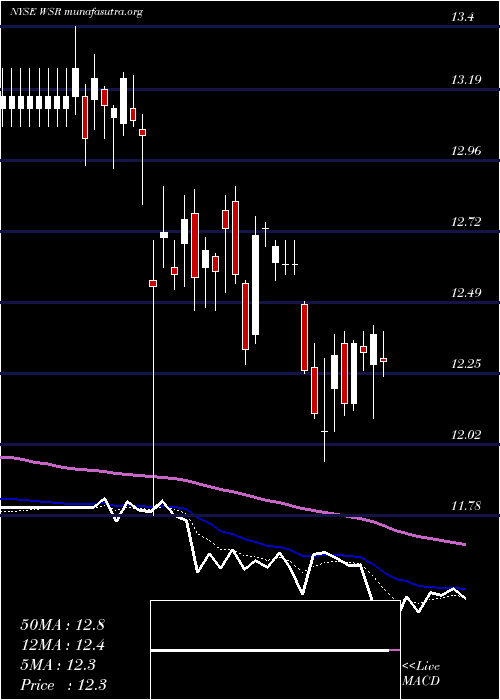
Task: Click the 12.96 price axis label
Action: coord(467,150)
